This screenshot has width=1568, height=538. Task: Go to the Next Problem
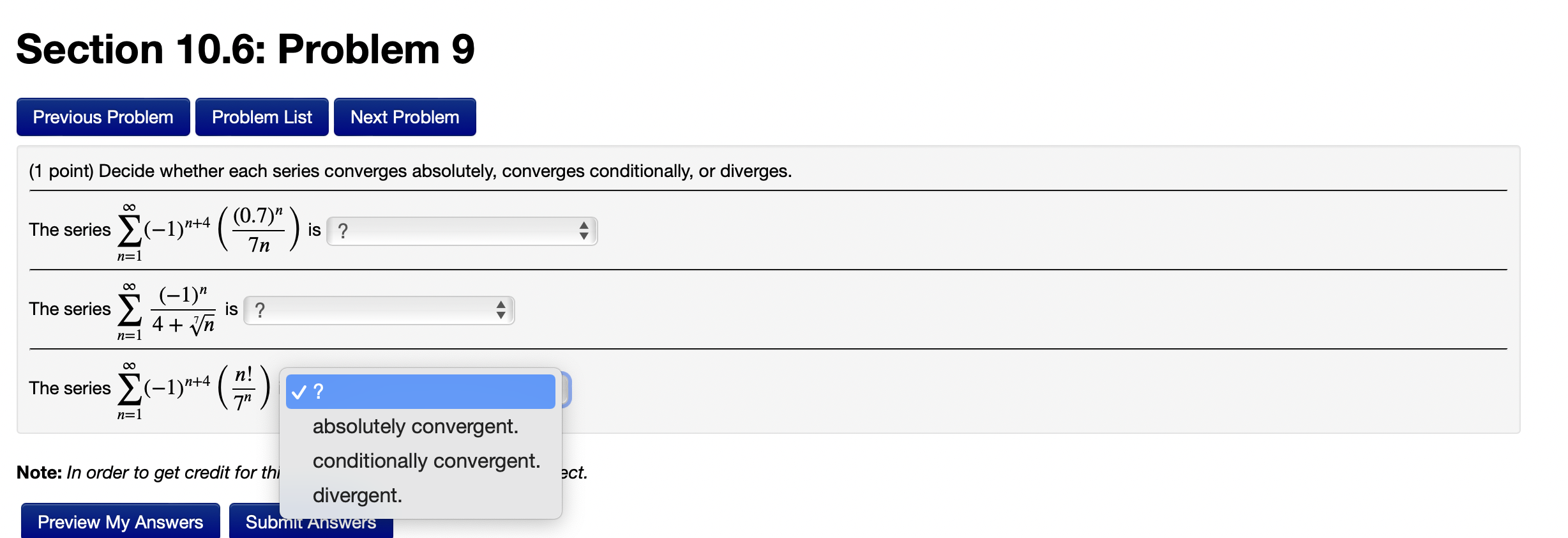(404, 116)
